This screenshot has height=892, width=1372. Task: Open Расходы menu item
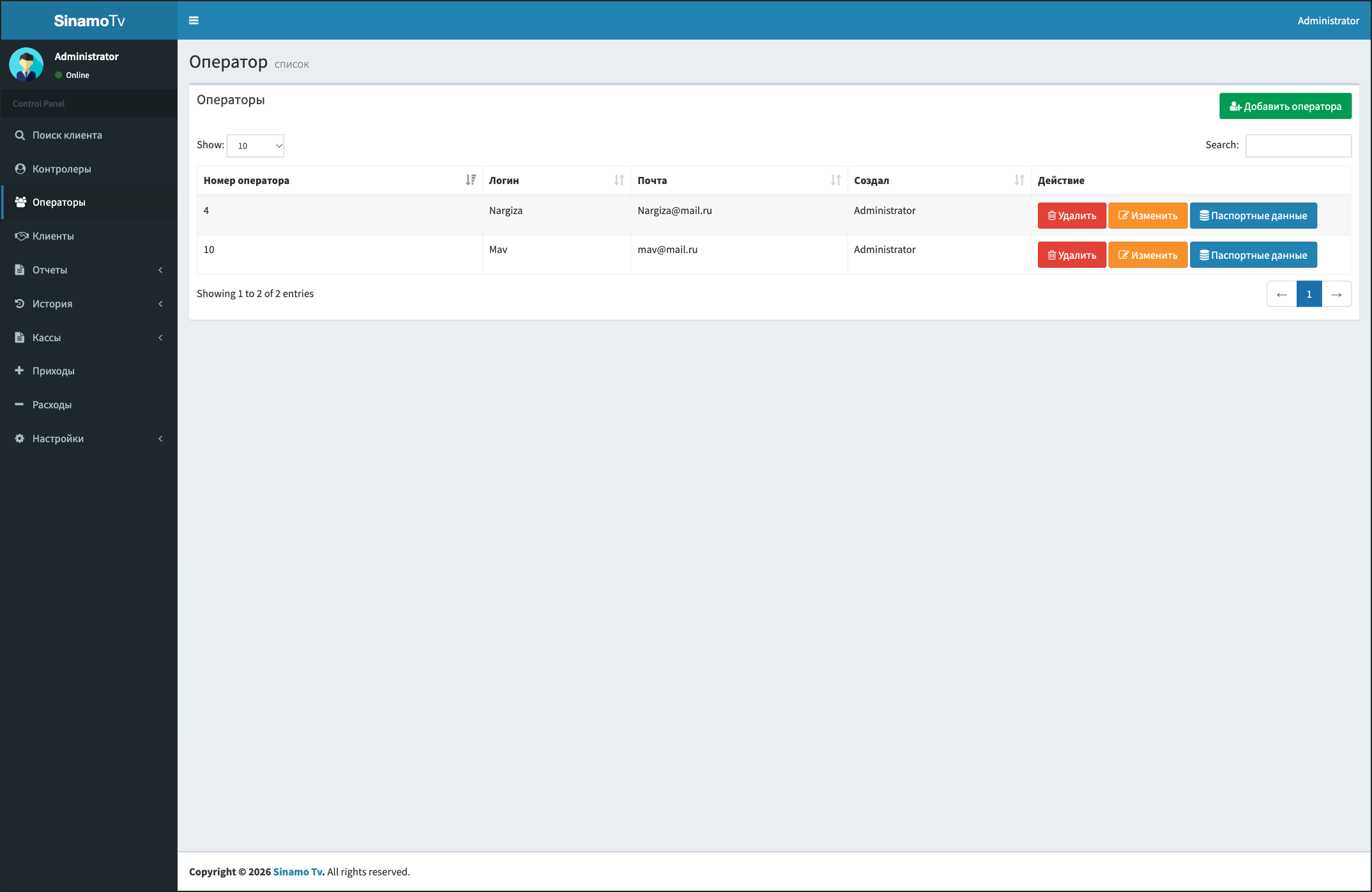point(89,404)
